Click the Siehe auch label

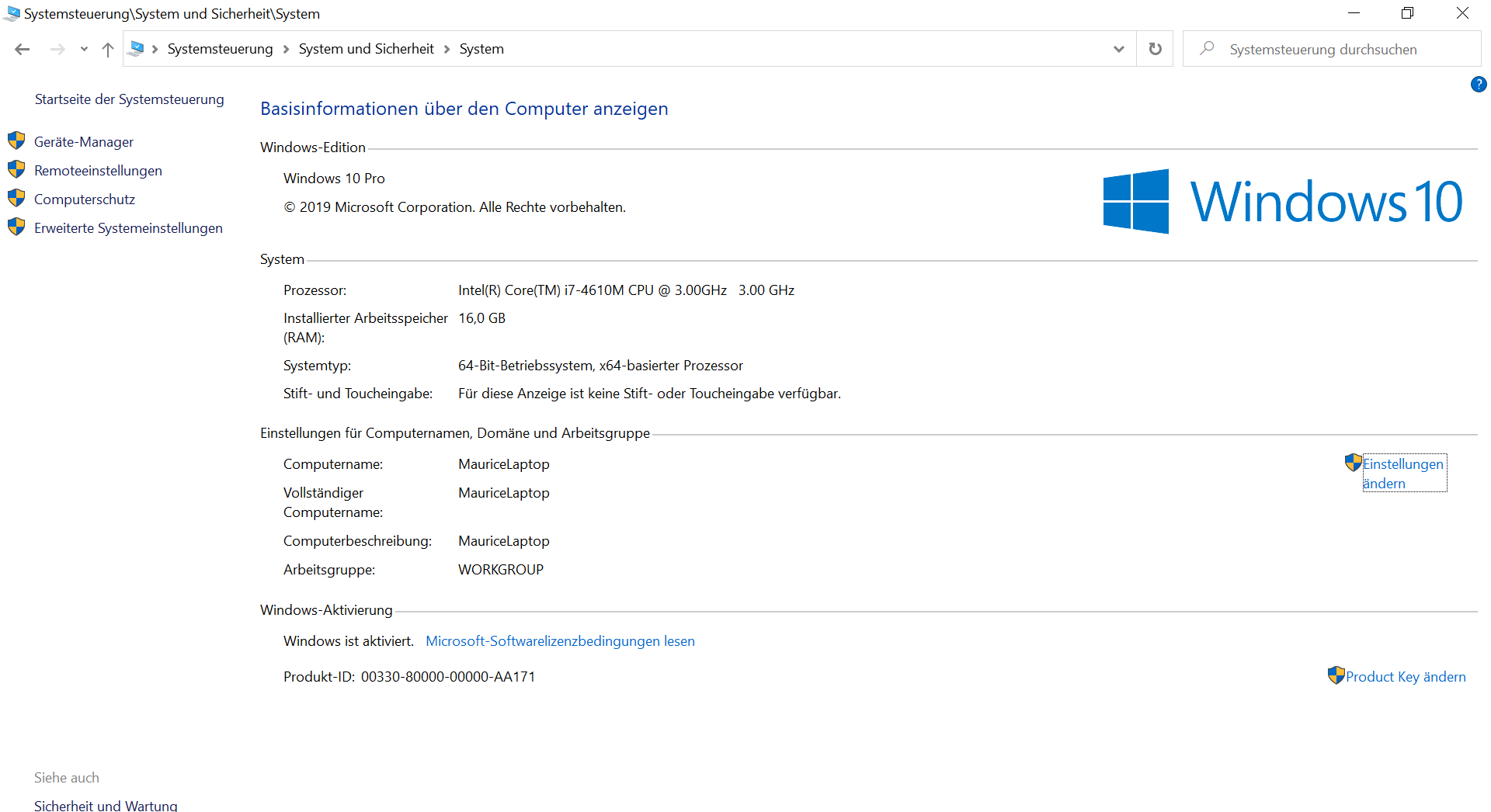[x=67, y=777]
